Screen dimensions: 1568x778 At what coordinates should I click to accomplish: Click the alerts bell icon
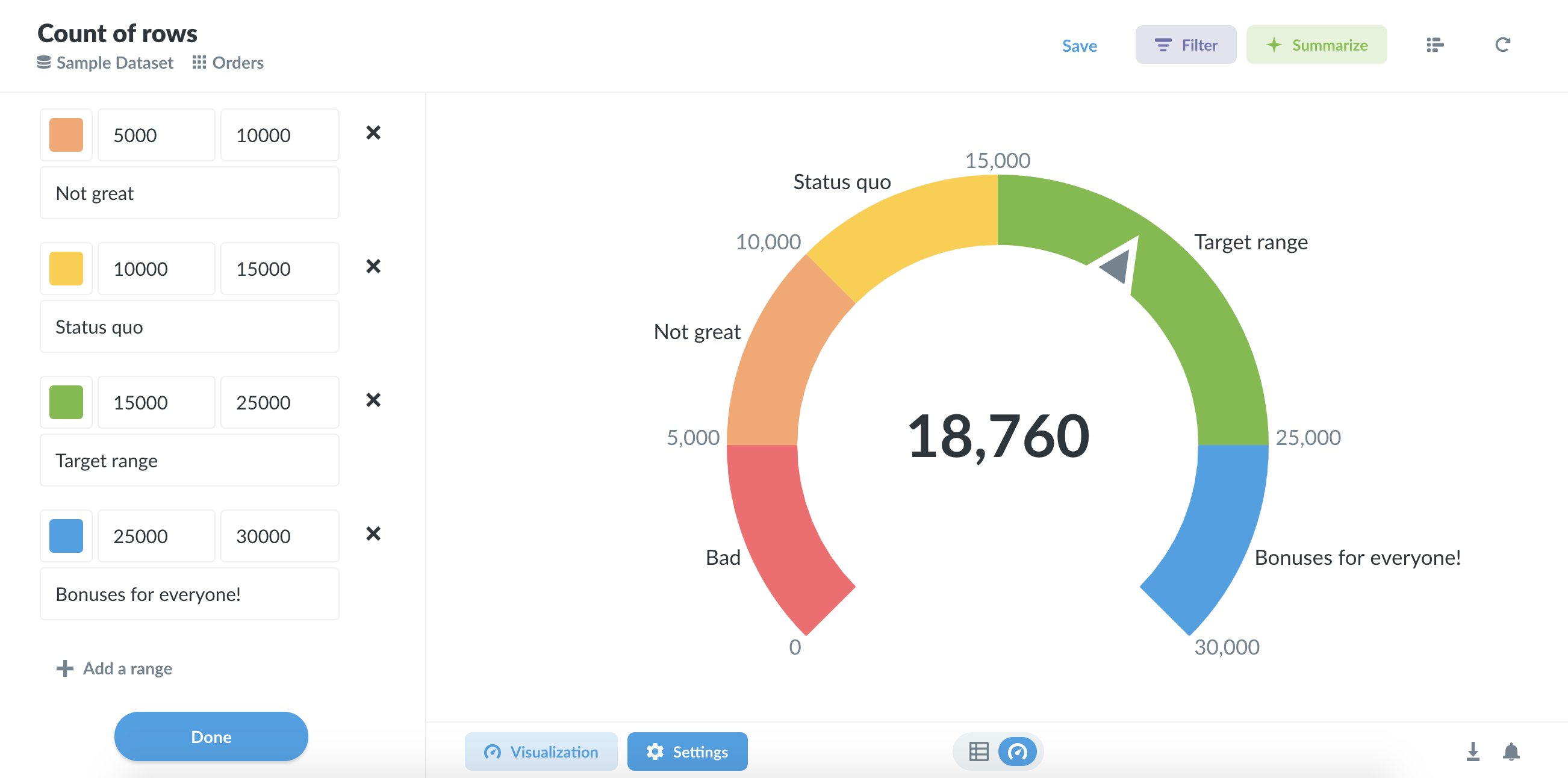(x=1511, y=752)
